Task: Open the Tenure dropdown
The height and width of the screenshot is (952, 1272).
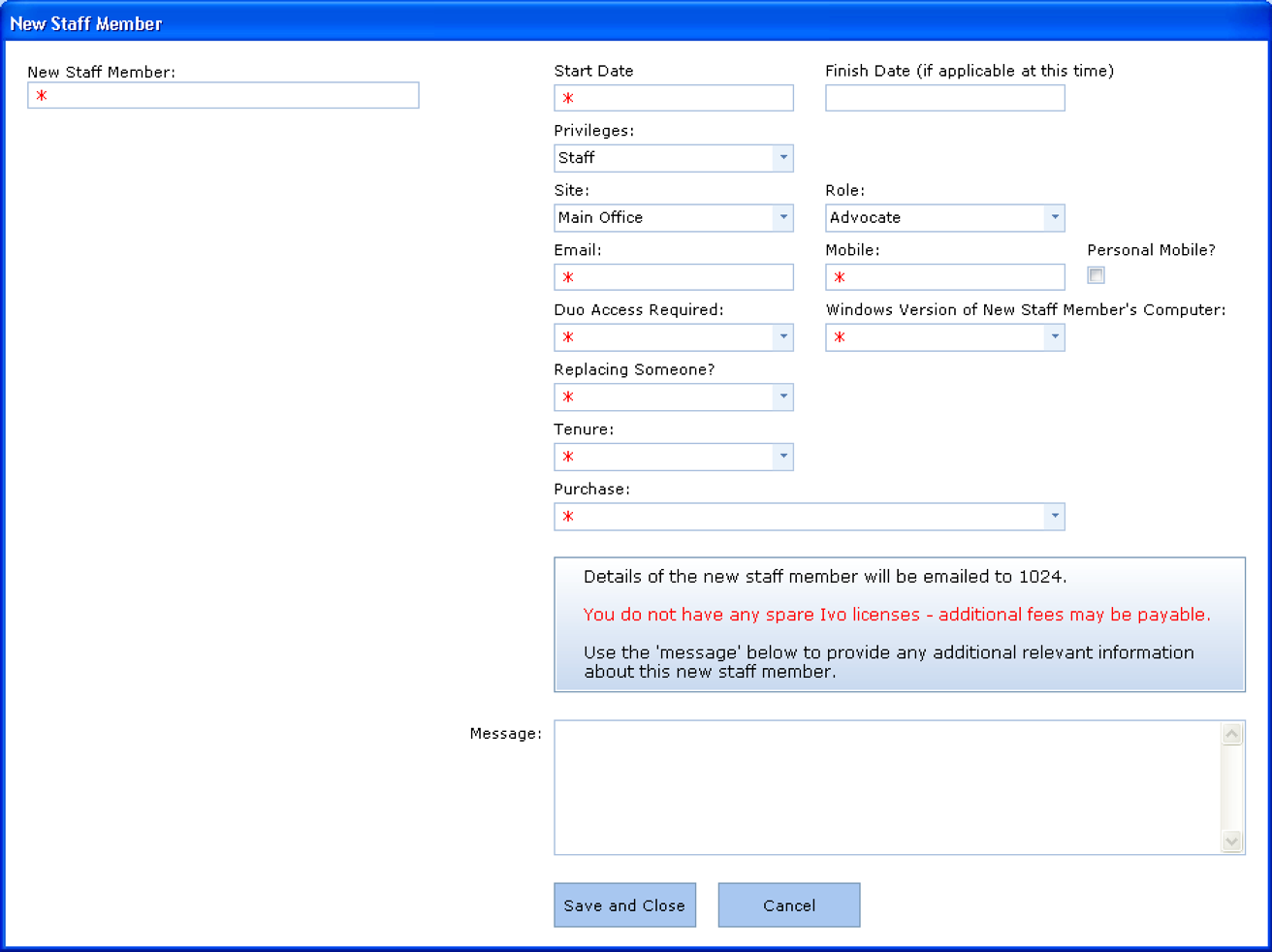Action: 783,457
